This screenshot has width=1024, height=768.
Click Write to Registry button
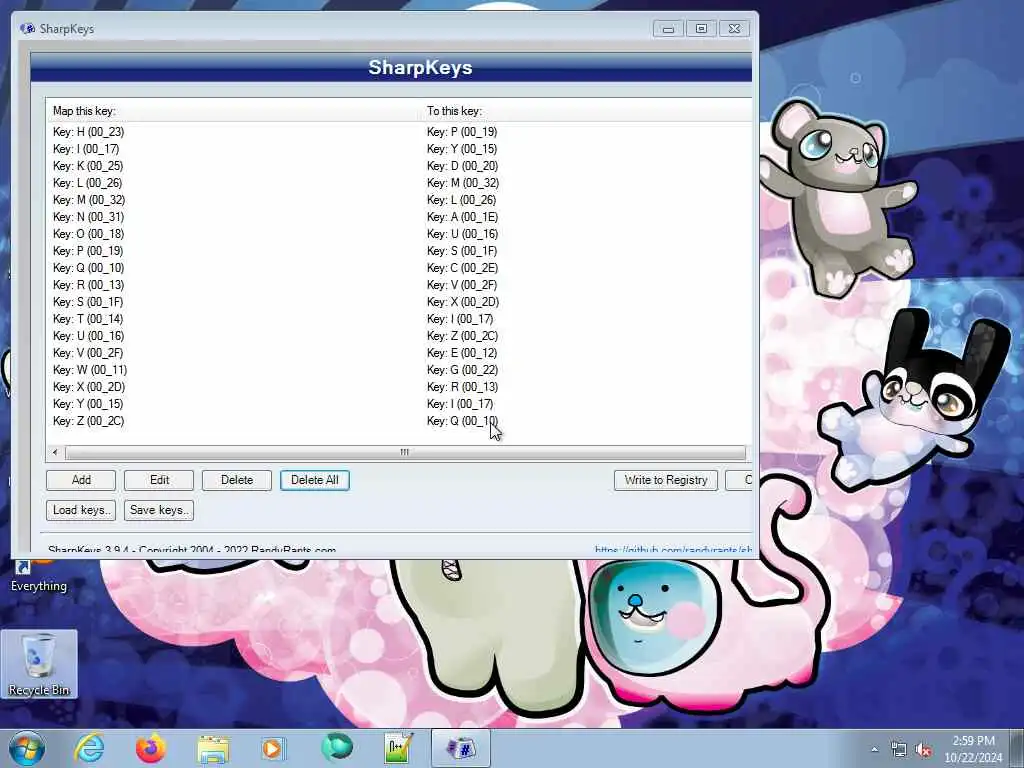(665, 480)
